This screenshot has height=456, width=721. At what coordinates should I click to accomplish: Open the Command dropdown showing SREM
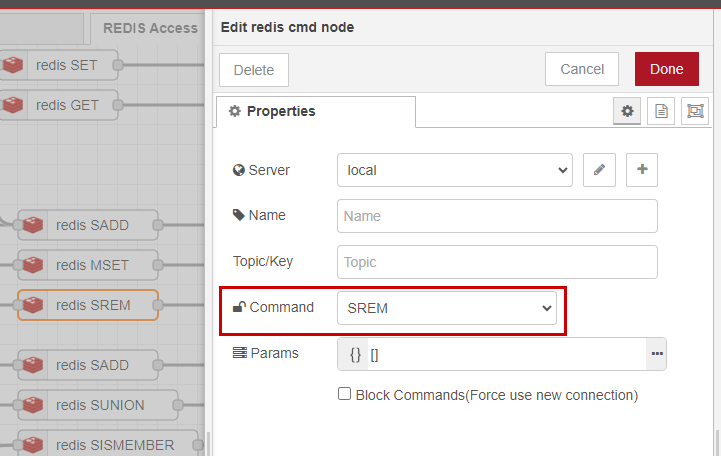pos(447,308)
